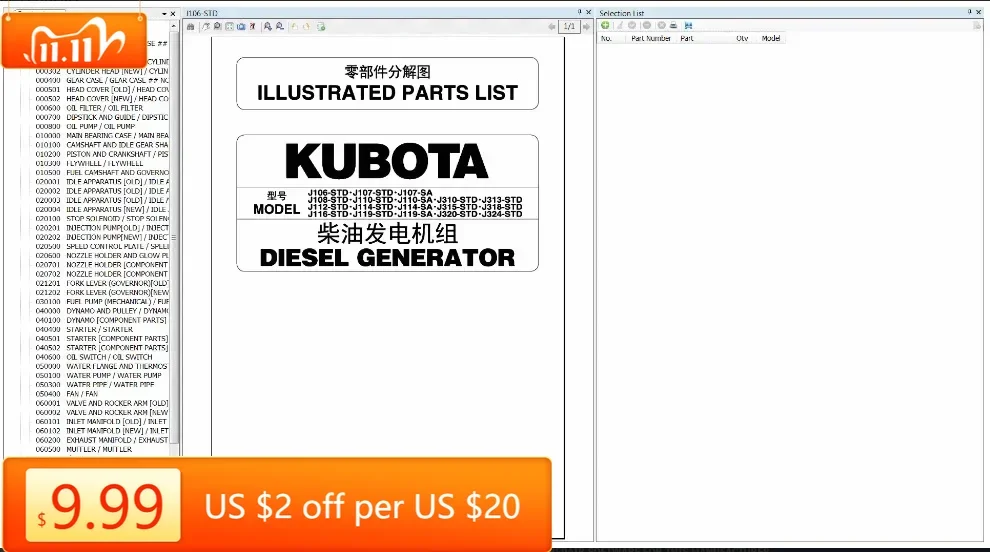Pin the J106-STD document panel

[580, 12]
